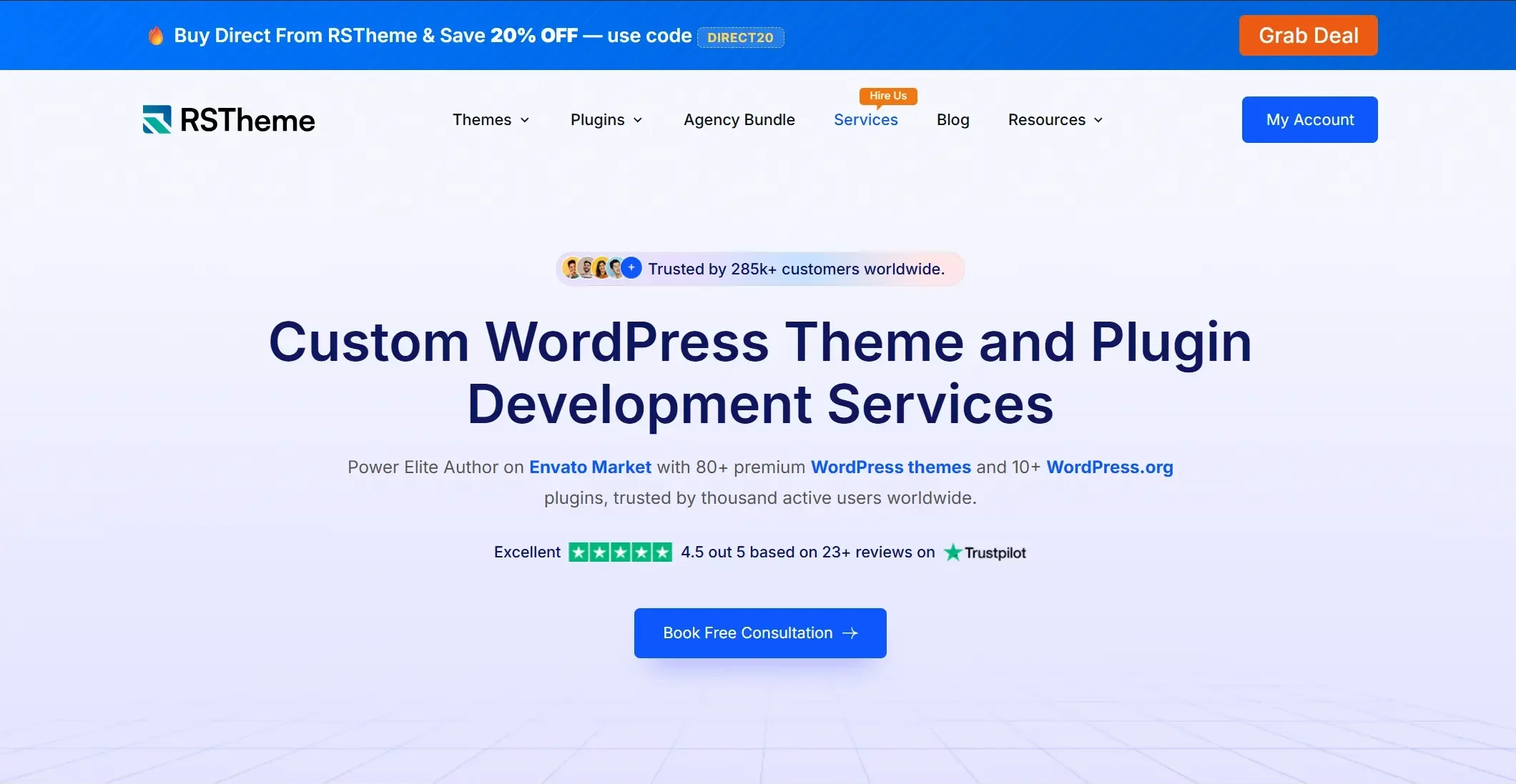Open the Services nav item

[865, 119]
